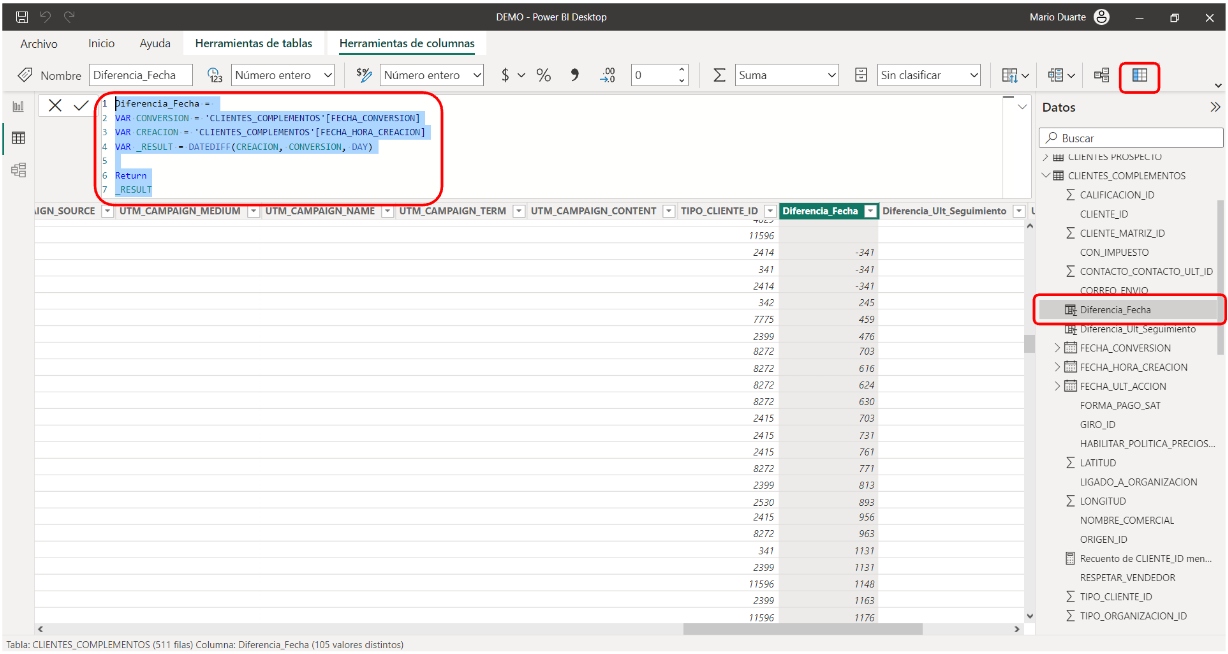Viewport: 1228px width, 654px height.
Task: Select Diferencia_Ult_Seguimiento in Datos pane
Action: pos(1138,329)
